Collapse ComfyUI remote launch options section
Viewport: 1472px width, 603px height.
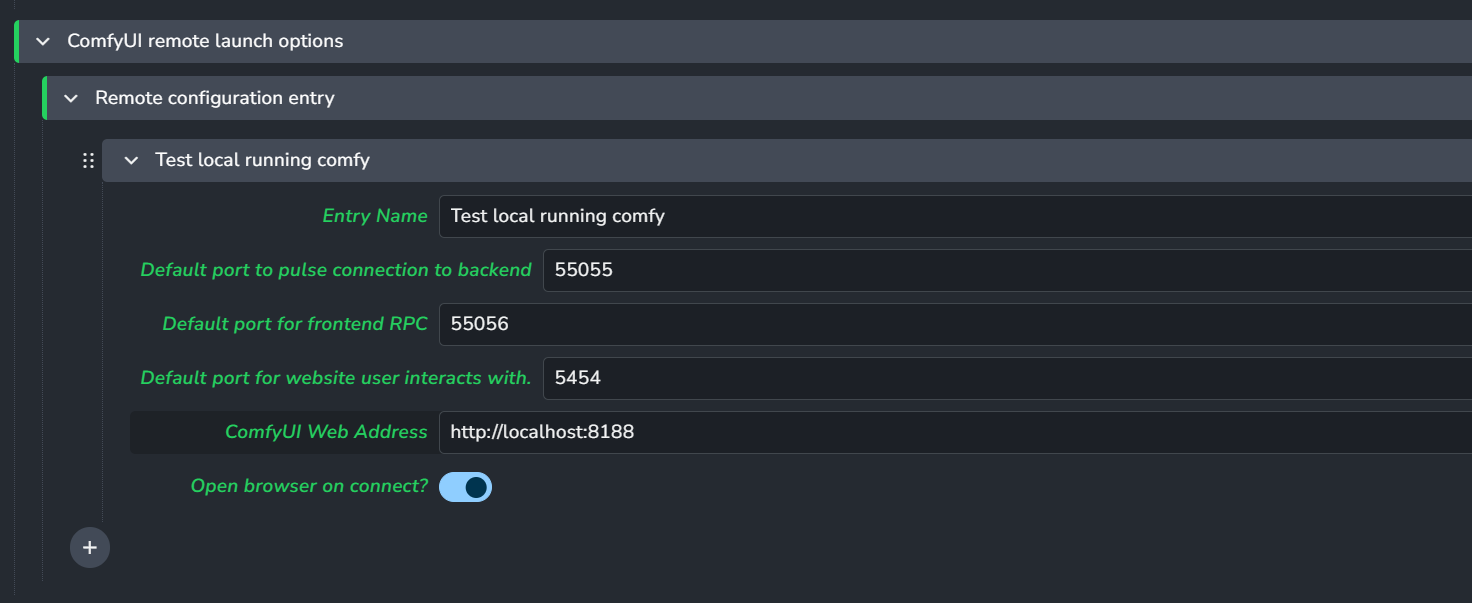(42, 41)
